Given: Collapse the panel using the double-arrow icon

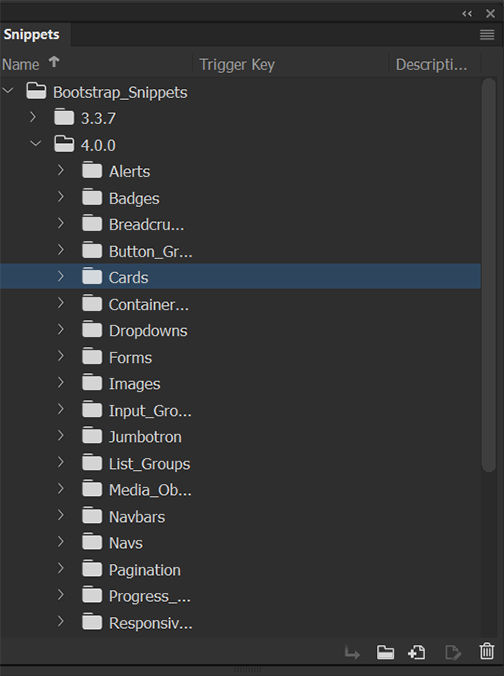Looking at the screenshot, I should click(467, 14).
